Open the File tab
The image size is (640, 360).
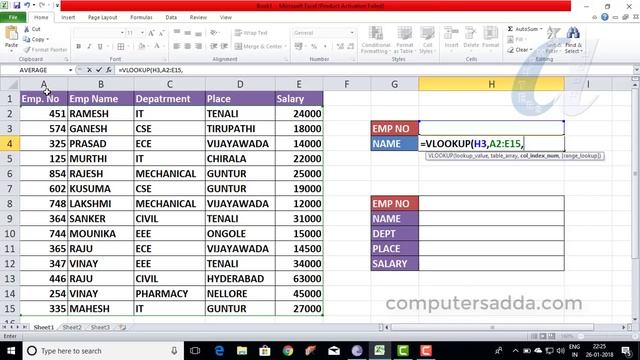pos(13,17)
